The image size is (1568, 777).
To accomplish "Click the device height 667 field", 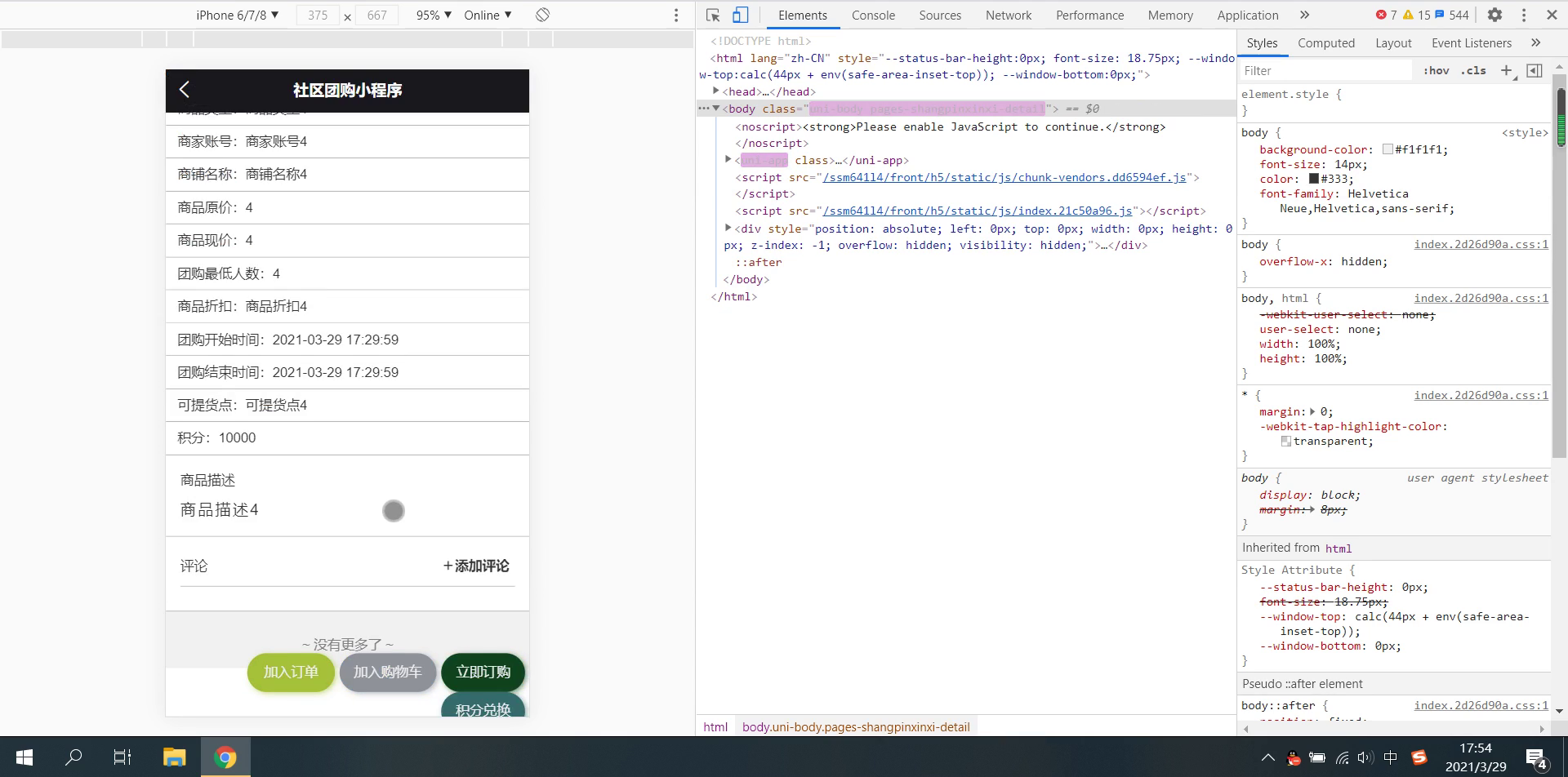I will pos(376,15).
